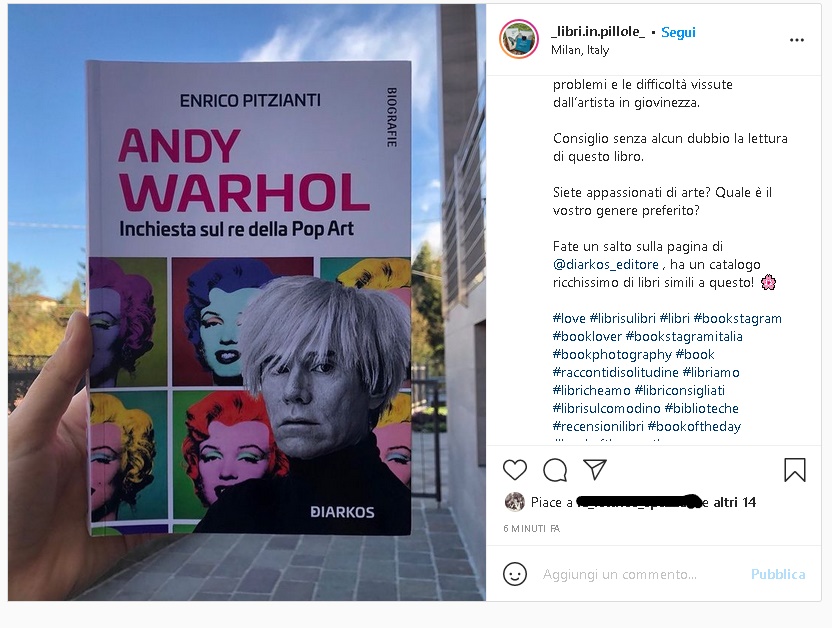
Task: Open the Milan, Italy location link
Action: click(x=580, y=50)
